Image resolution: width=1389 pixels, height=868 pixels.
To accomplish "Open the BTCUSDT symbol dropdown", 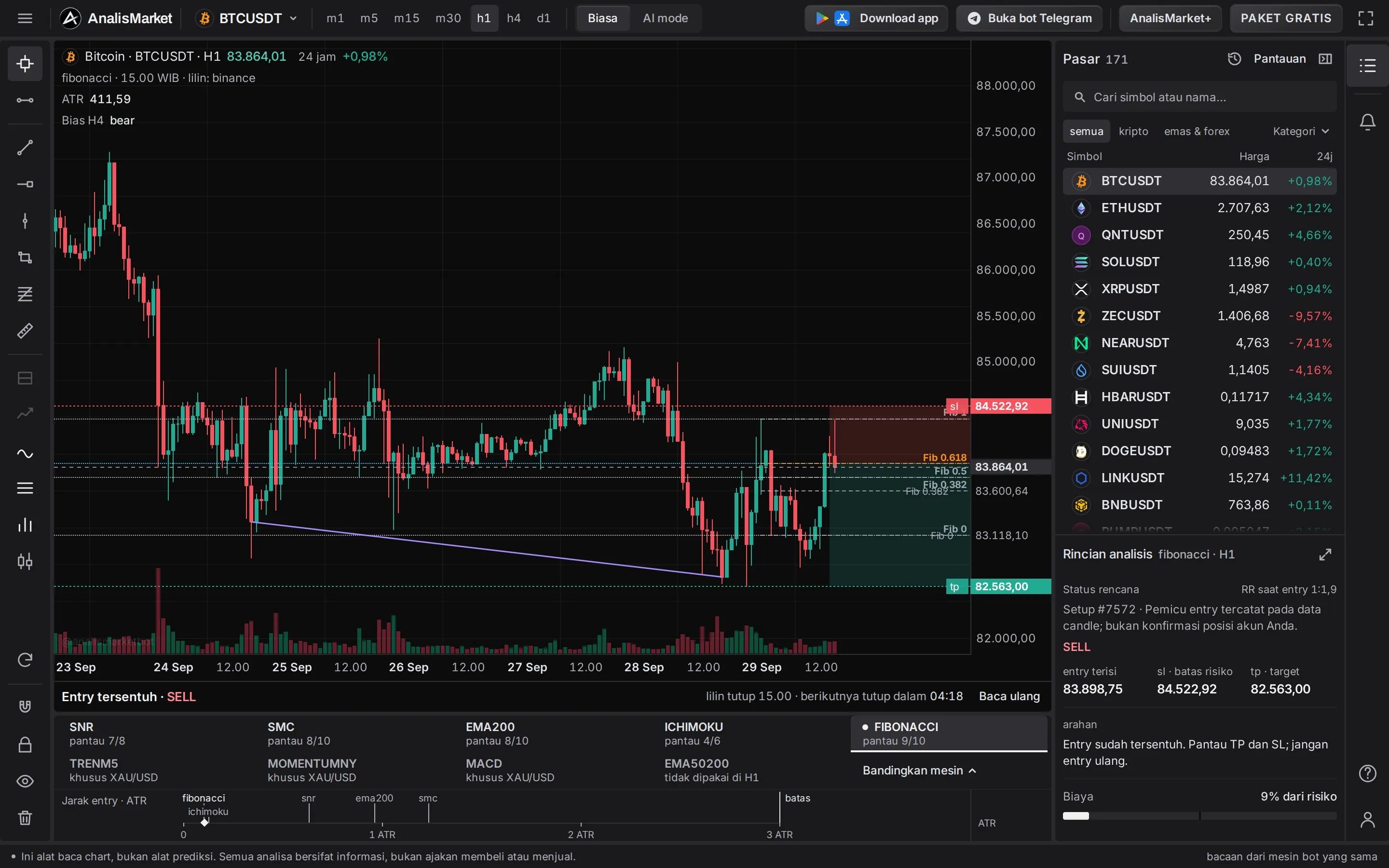I will coord(248,18).
